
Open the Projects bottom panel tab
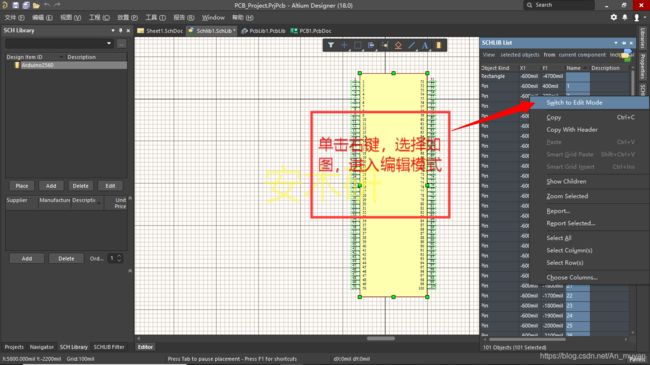click(14, 347)
